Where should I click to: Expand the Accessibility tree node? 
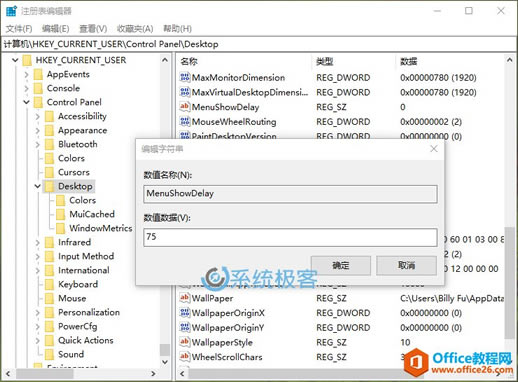pos(37,116)
